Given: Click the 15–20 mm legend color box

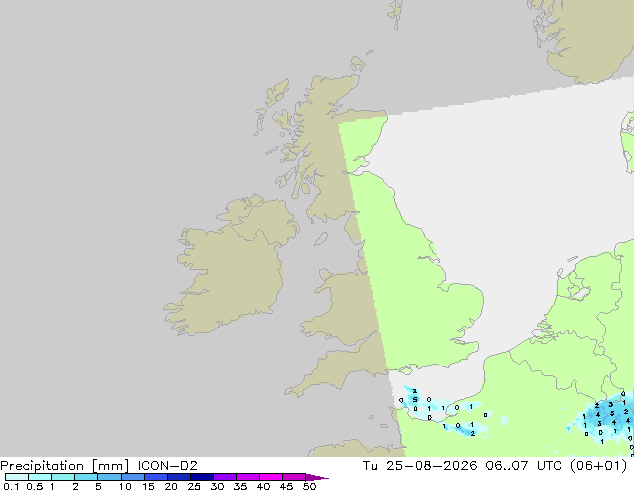Looking at the screenshot, I should (155, 477).
